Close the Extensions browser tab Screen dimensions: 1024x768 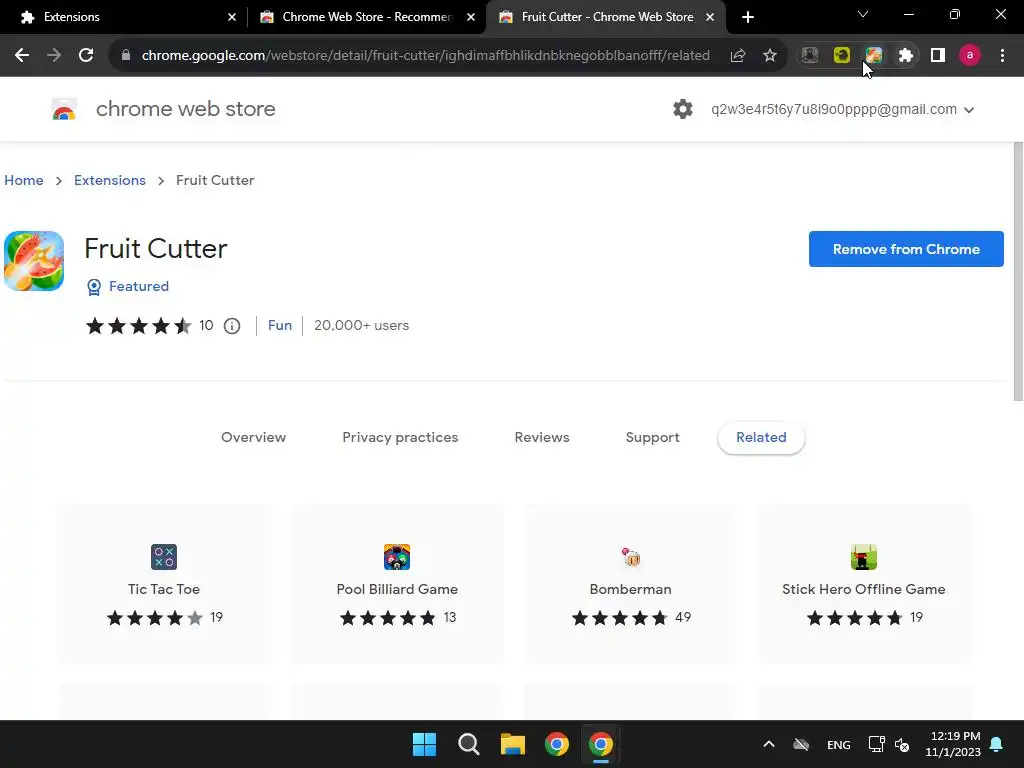coord(232,18)
